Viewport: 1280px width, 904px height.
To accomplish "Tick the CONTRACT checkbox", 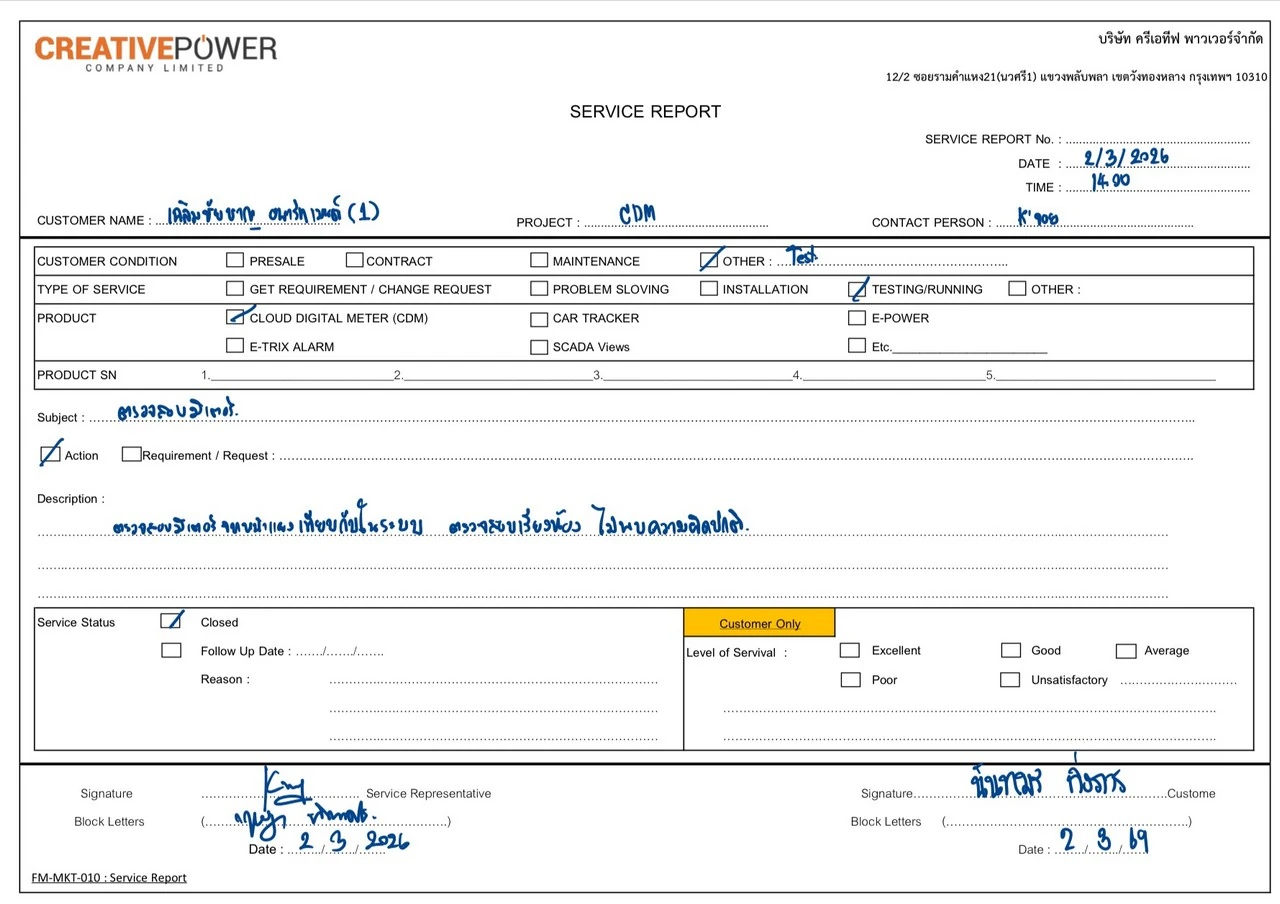I will click(354, 260).
